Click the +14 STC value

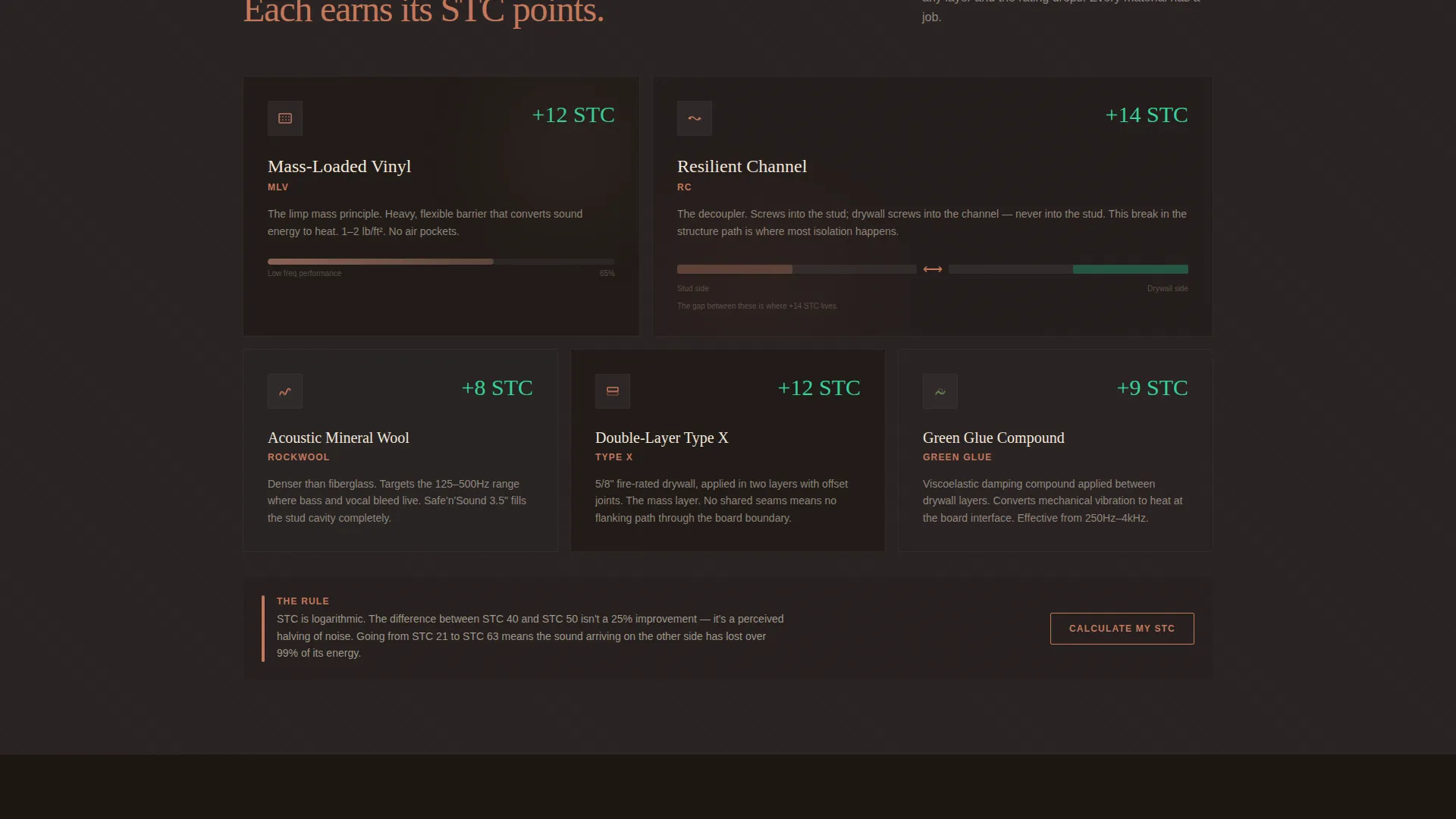(x=1147, y=115)
